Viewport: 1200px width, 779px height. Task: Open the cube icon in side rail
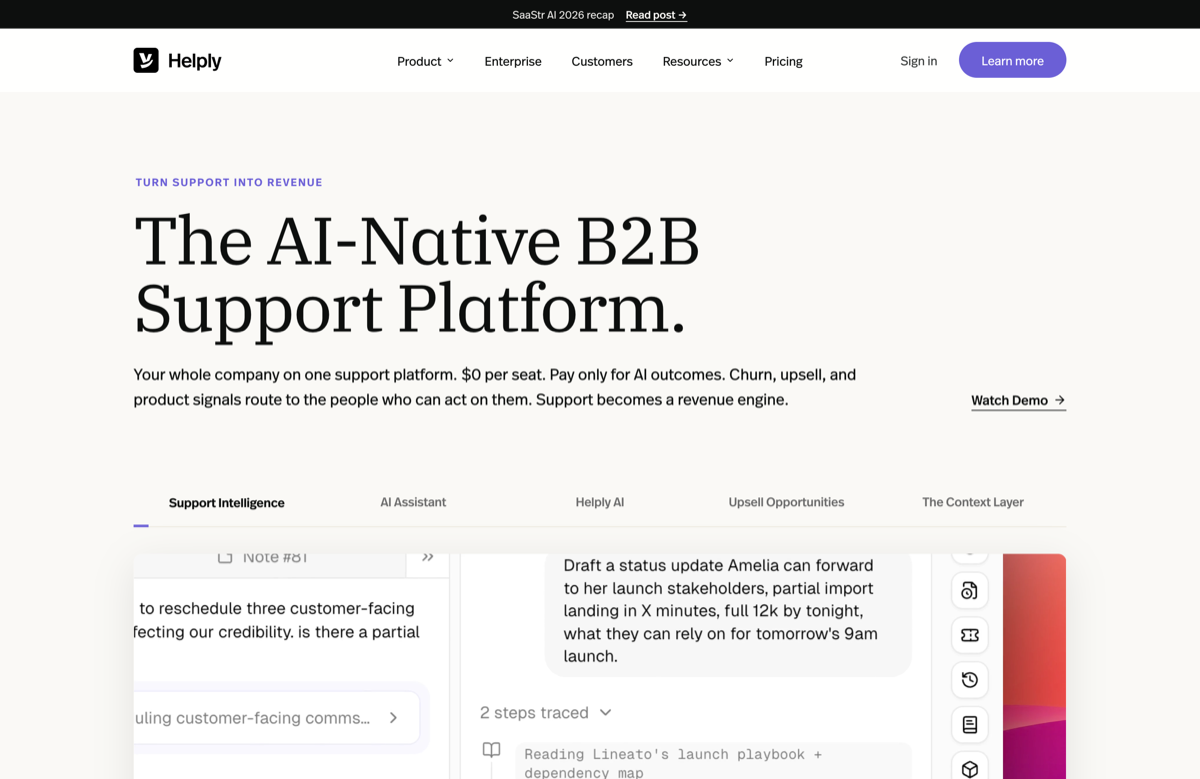(969, 767)
